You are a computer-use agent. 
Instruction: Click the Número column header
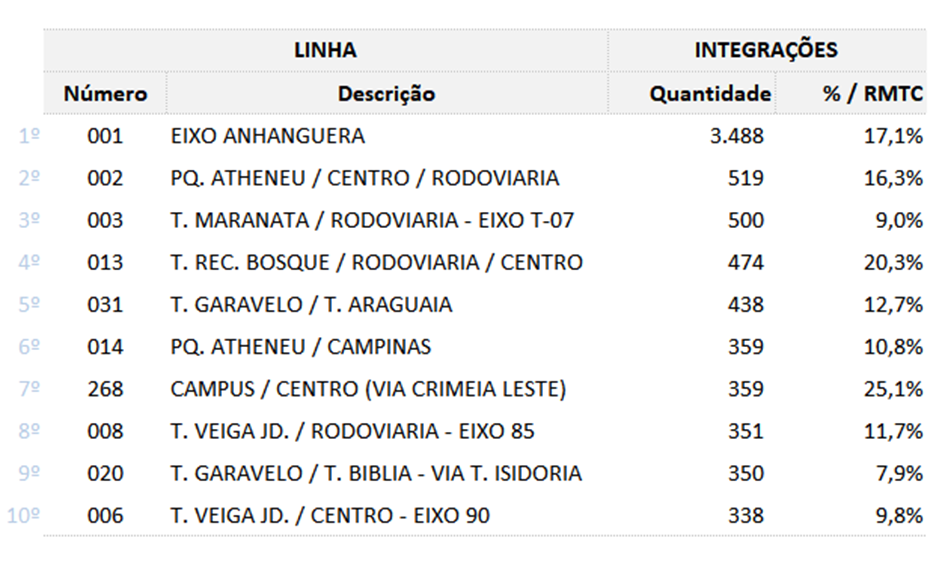105,93
